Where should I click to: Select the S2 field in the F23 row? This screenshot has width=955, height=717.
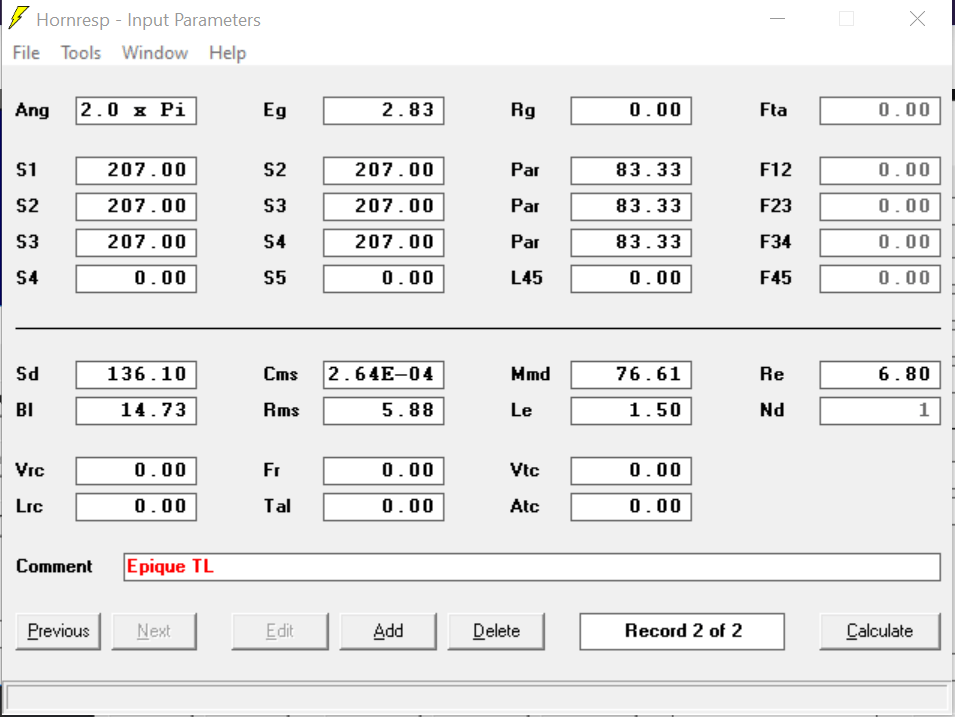click(136, 207)
